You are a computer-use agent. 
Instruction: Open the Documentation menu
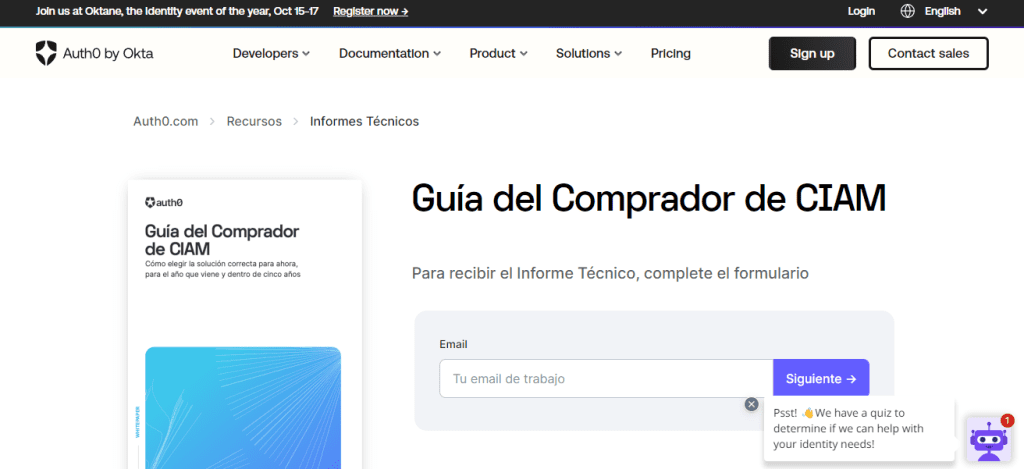click(390, 54)
